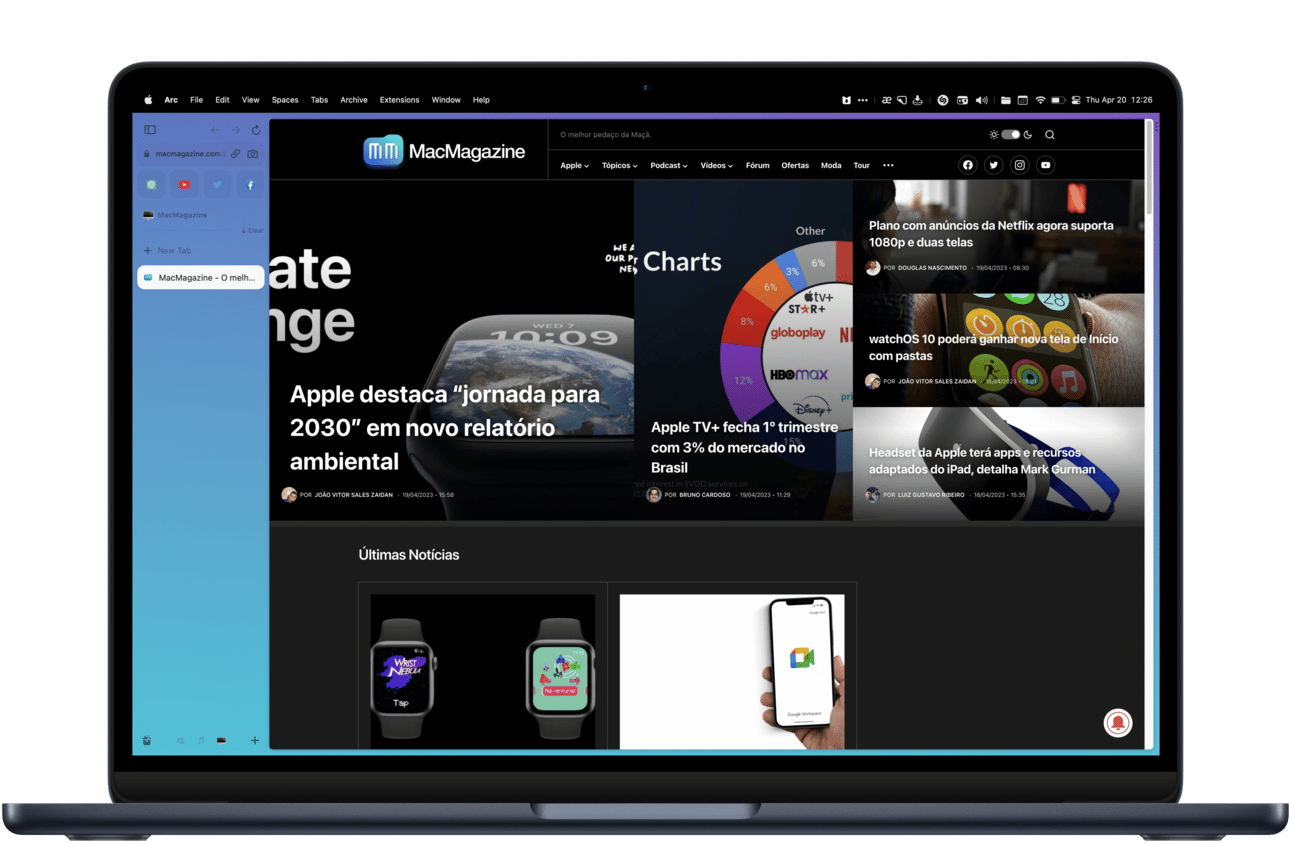Open the Tour link
Screen dimensions: 1292x843
point(861,166)
